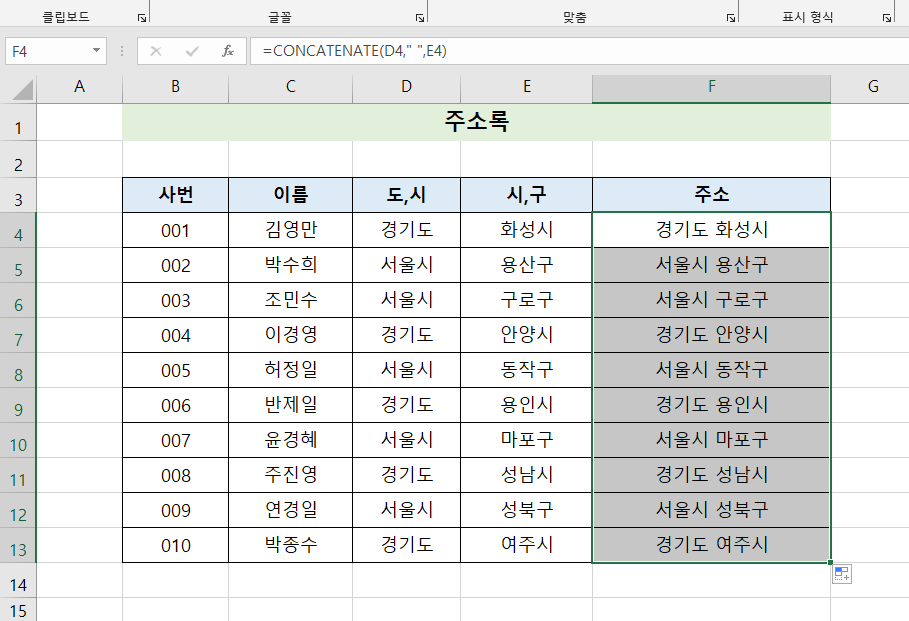Image resolution: width=909 pixels, height=621 pixels.
Task: Select cell containing 이경영
Action: 290,335
